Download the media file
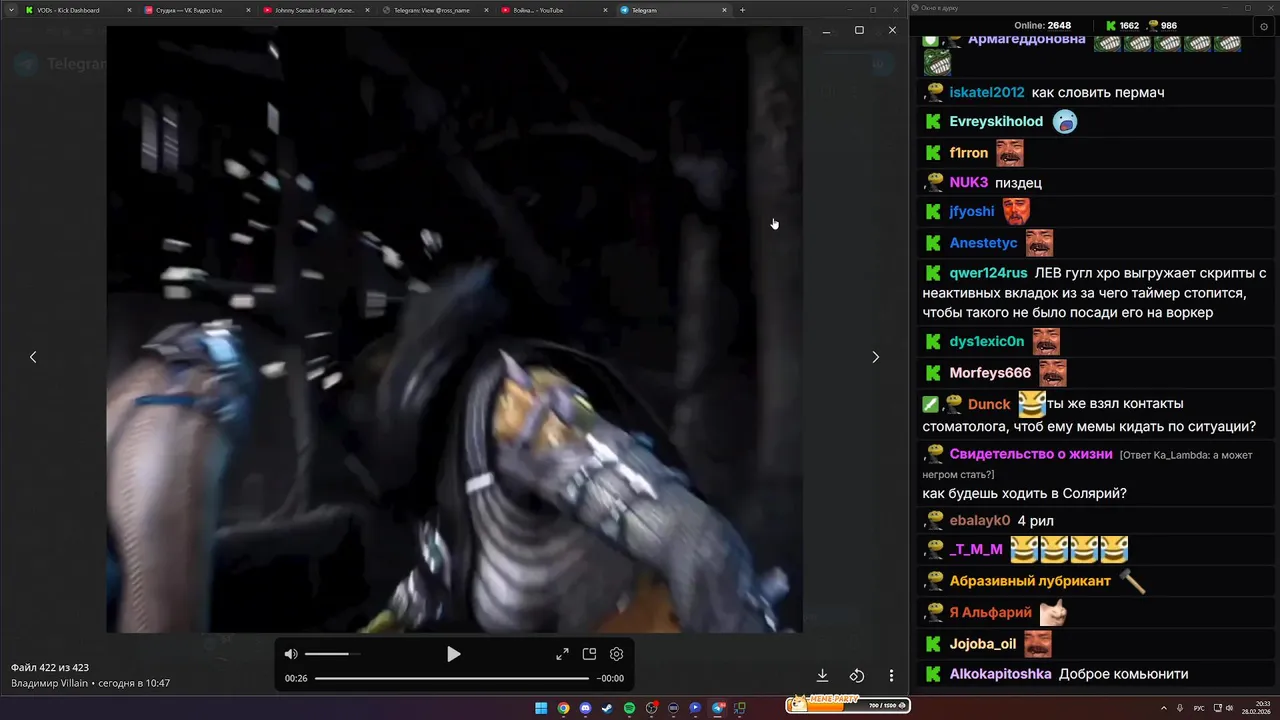Viewport: 1280px width, 720px height. (x=822, y=676)
